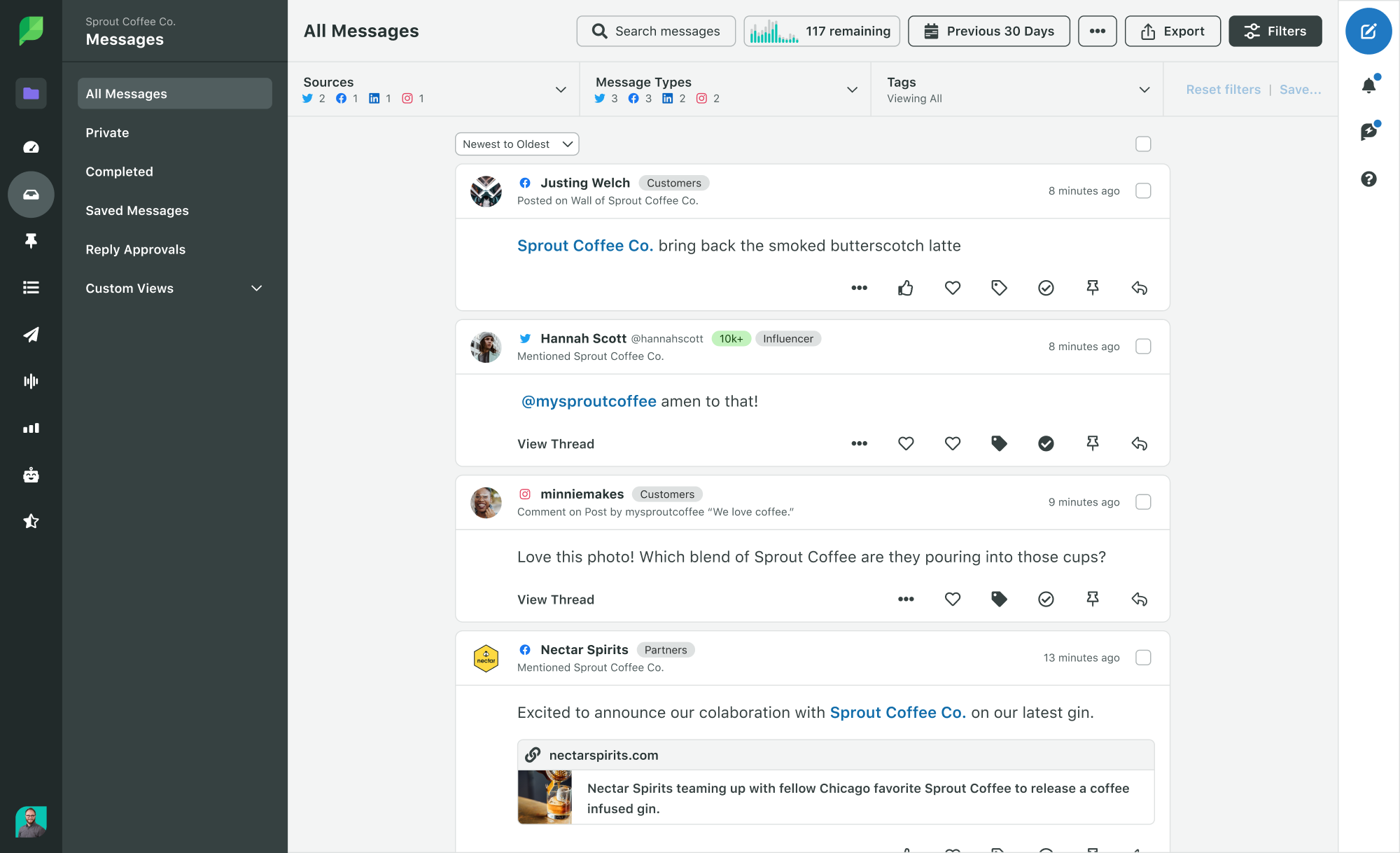Click the speech bubble feedback icon
Screen dimensions: 1400x853
pyautogui.click(x=1370, y=131)
